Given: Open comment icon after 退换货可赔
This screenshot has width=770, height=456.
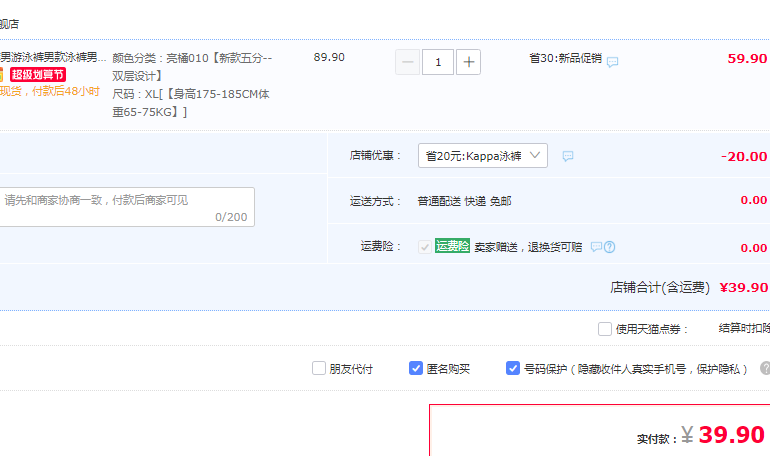Looking at the screenshot, I should point(596,246).
